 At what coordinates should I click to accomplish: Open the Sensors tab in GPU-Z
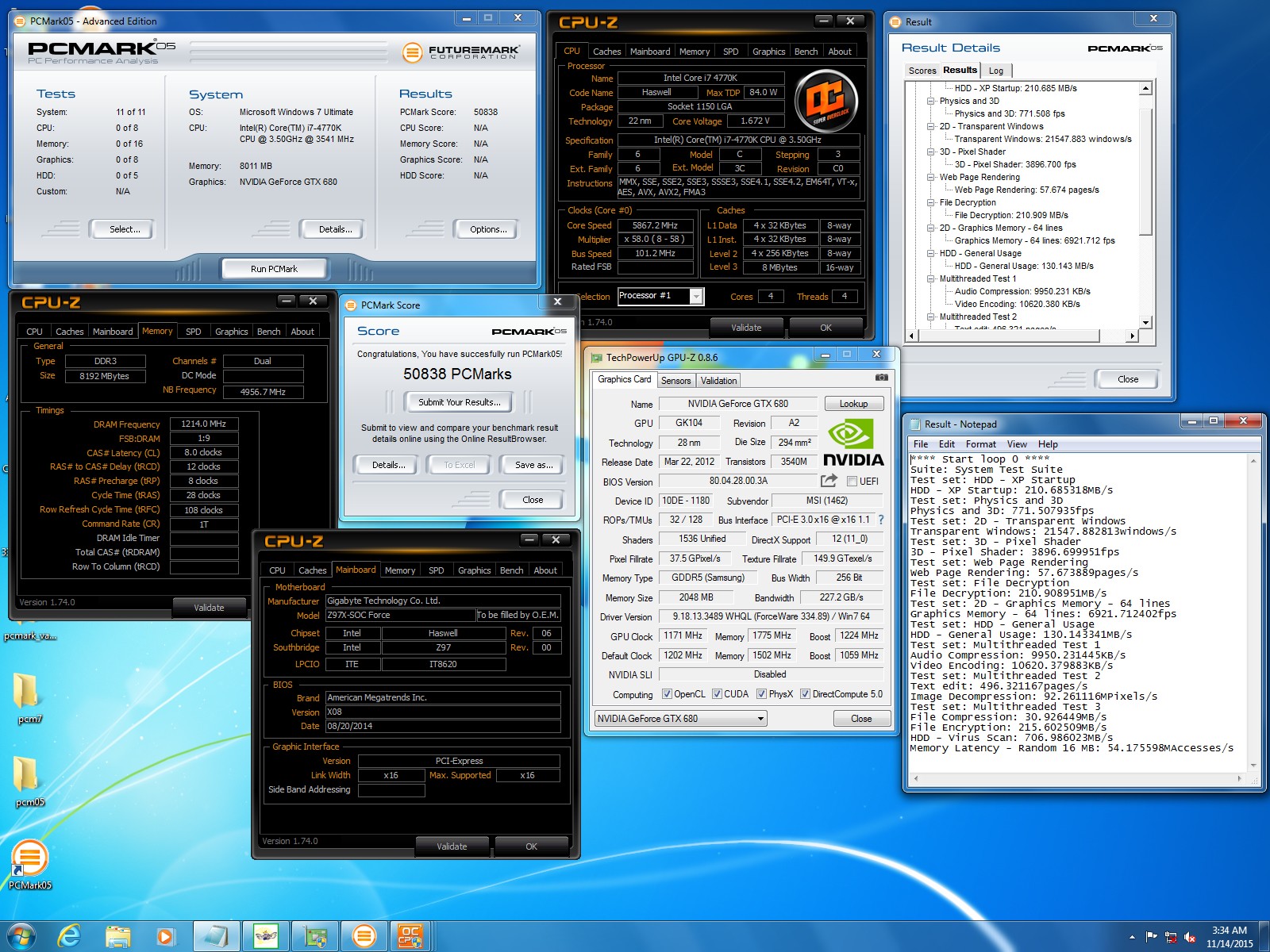675,381
